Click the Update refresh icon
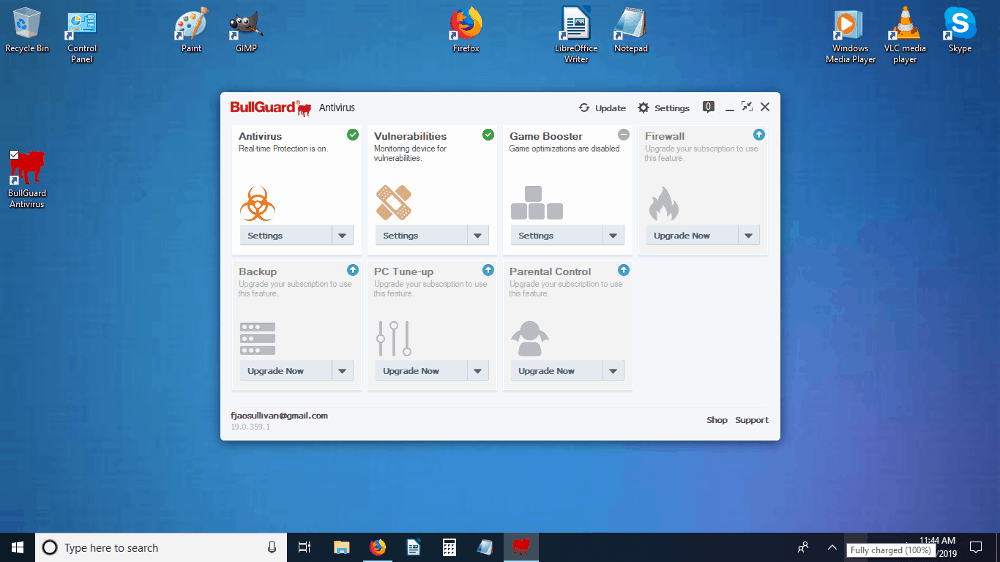 [x=584, y=108]
